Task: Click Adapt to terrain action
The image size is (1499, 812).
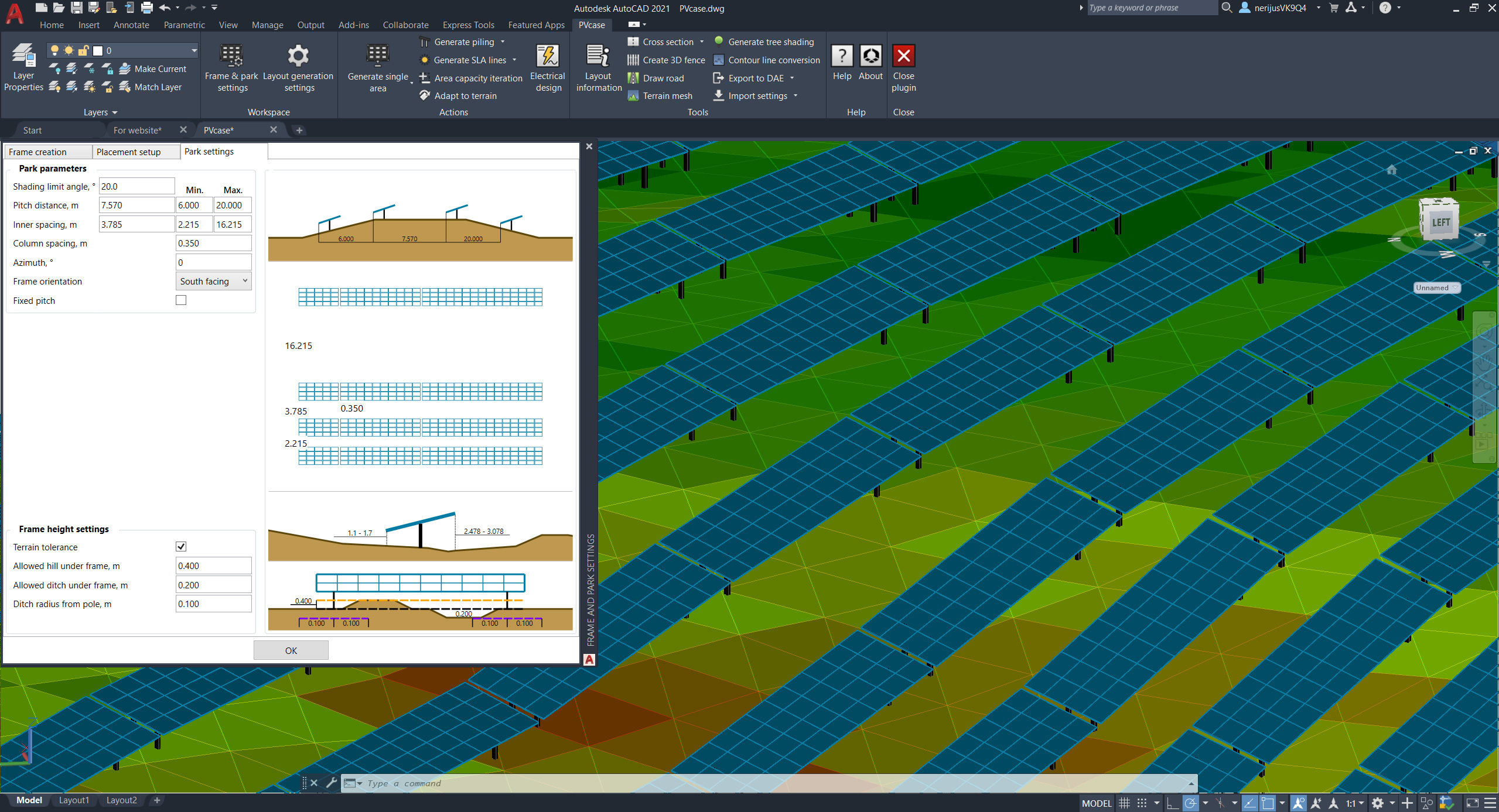Action: coord(465,96)
